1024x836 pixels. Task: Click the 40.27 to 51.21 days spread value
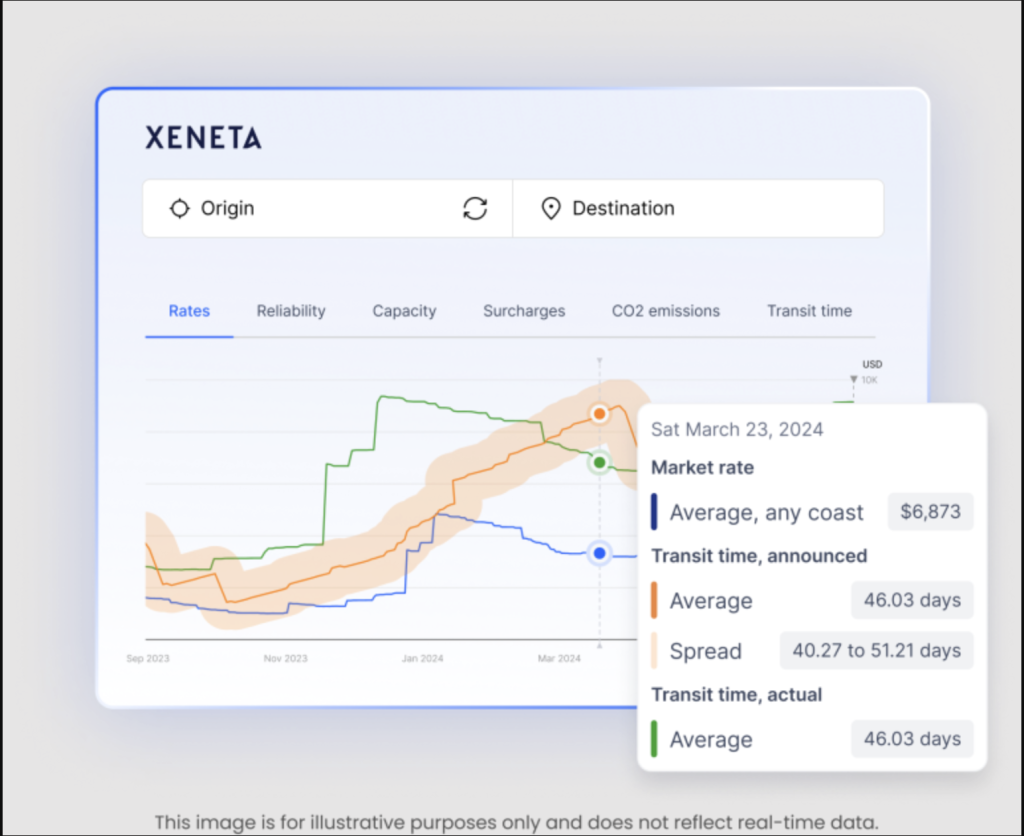coord(876,651)
